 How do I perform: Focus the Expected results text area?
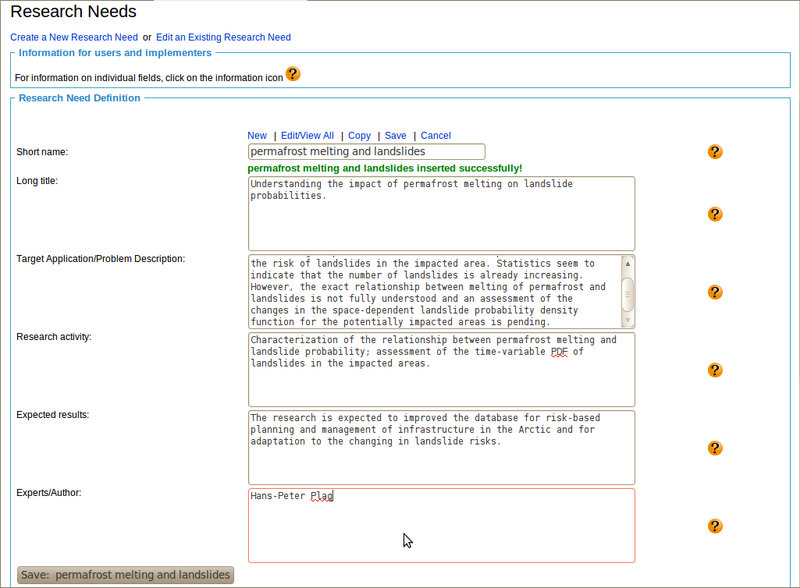pos(441,448)
